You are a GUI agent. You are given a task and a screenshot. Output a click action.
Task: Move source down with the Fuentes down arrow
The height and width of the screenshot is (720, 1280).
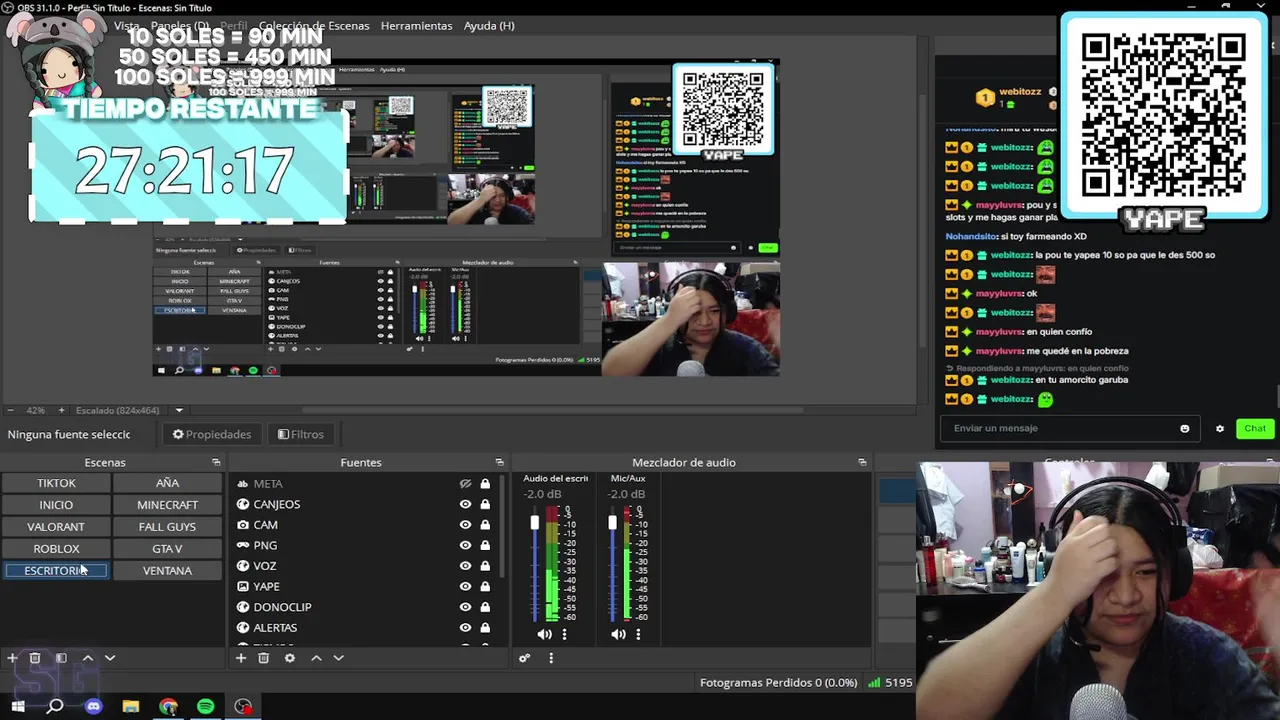[338, 658]
